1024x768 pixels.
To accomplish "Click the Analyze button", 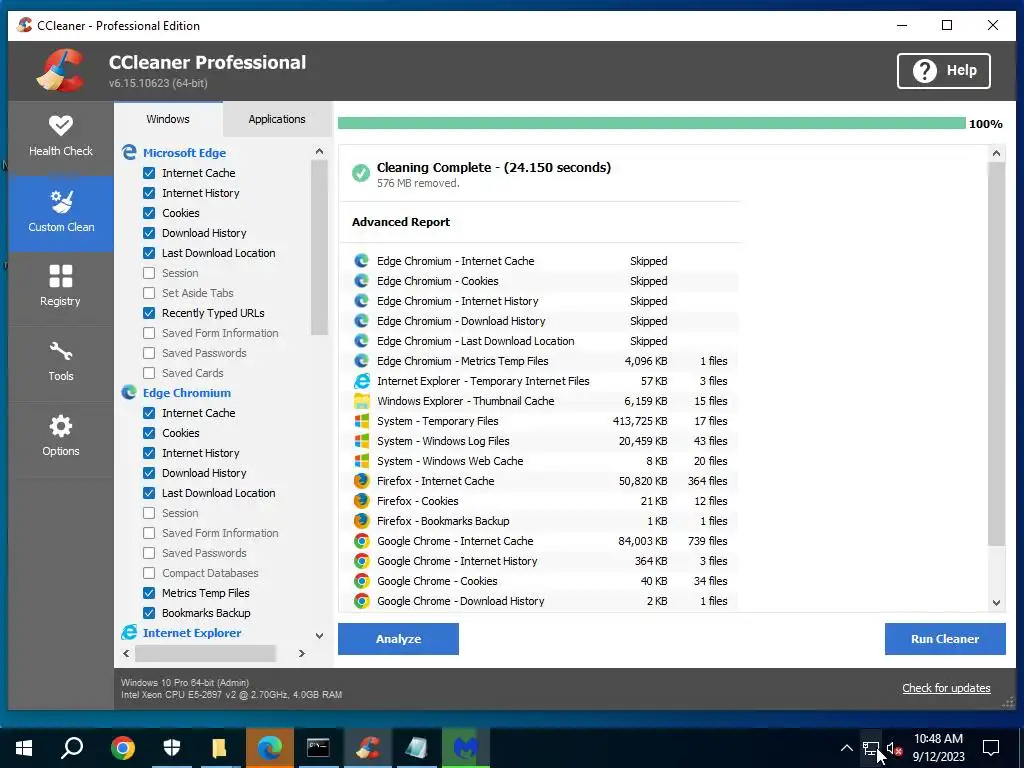I will [398, 639].
